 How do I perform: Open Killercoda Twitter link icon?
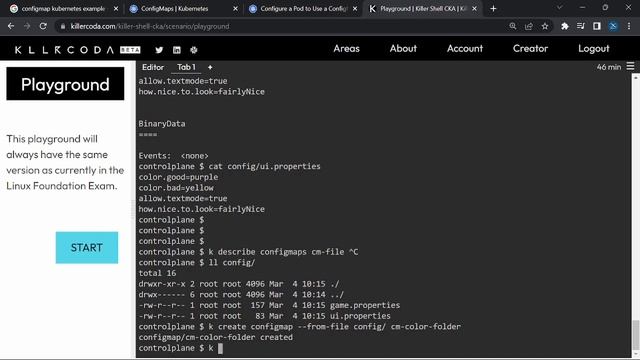click(x=159, y=50)
